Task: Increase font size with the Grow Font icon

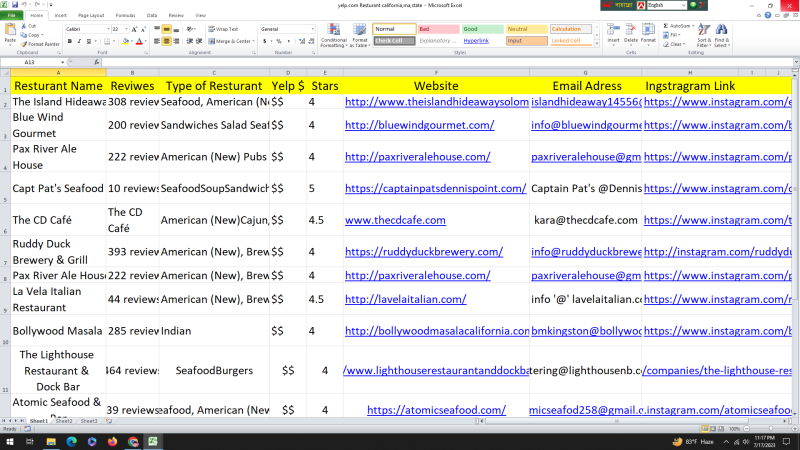Action: 134,30
